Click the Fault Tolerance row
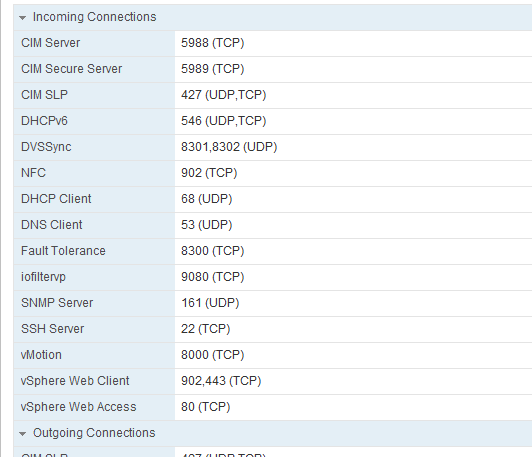This screenshot has width=532, height=457. tap(273, 251)
